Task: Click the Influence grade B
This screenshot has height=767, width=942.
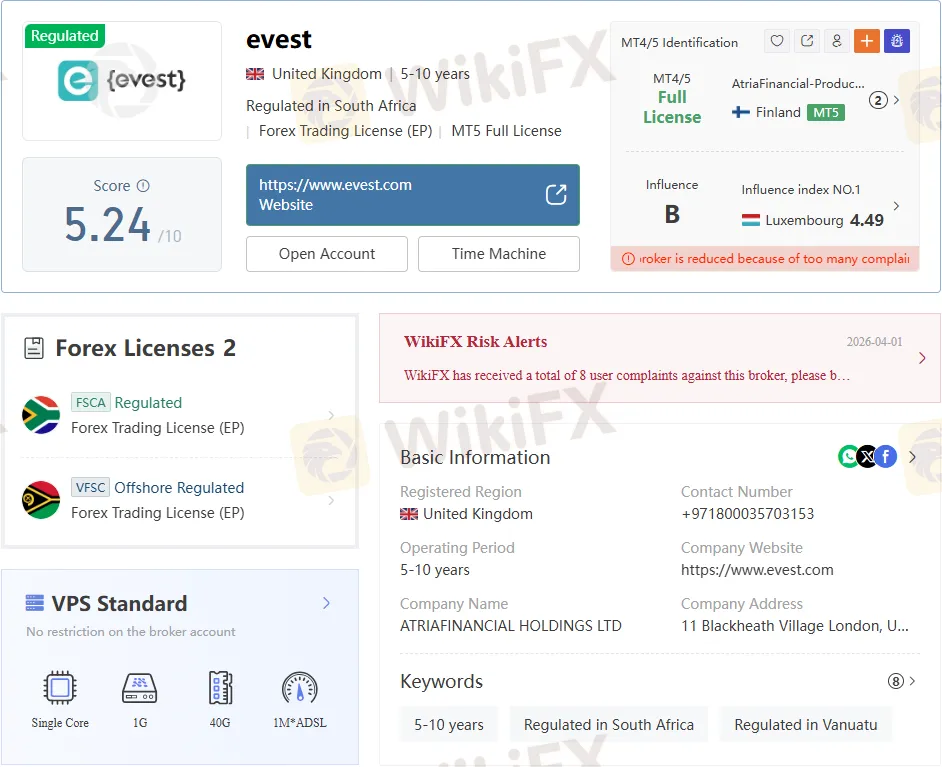Action: [672, 214]
